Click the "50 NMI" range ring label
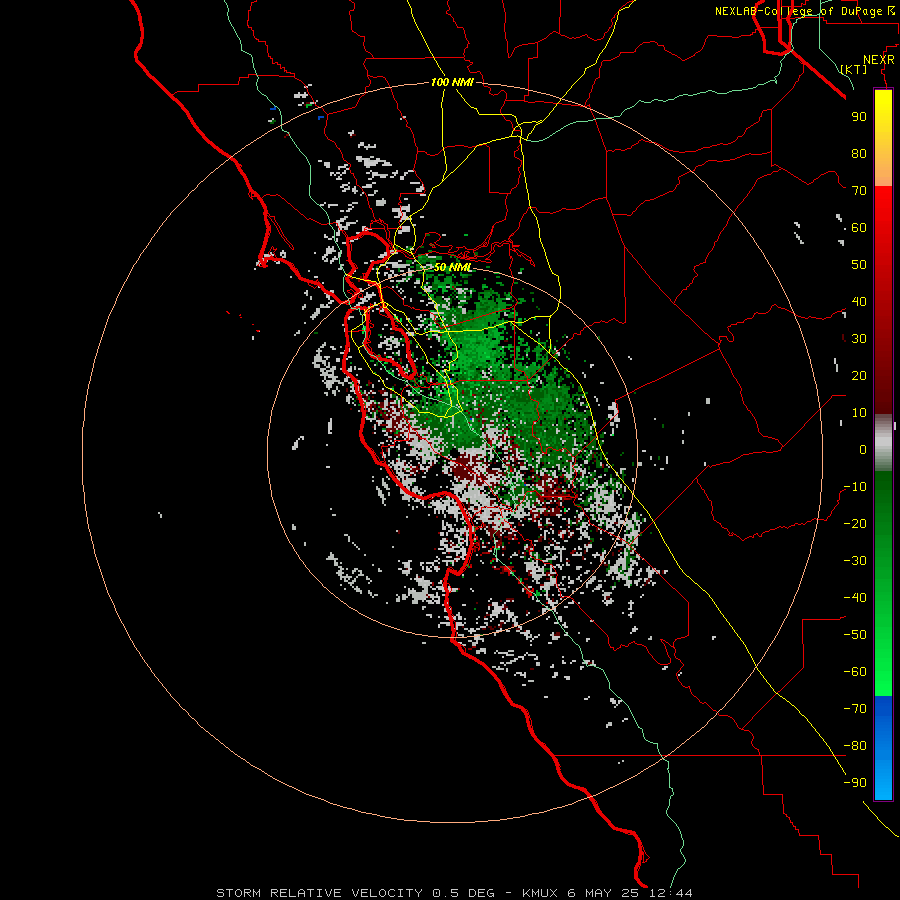The image size is (900, 900). (452, 267)
